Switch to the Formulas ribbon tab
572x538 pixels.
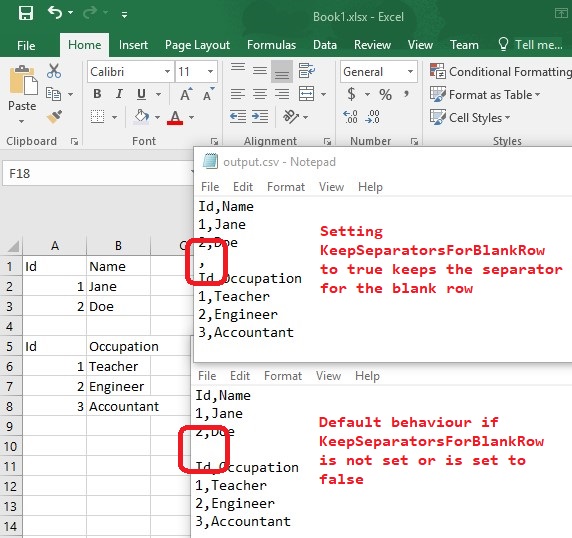[x=271, y=45]
